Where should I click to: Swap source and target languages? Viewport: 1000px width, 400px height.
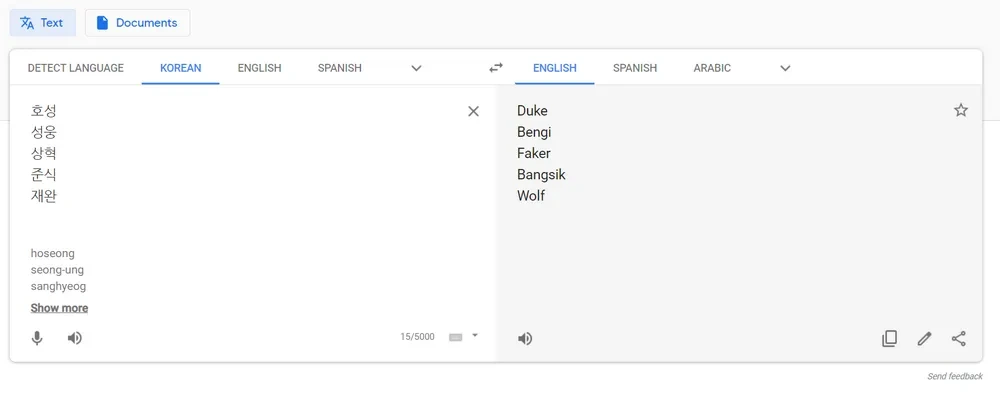496,68
